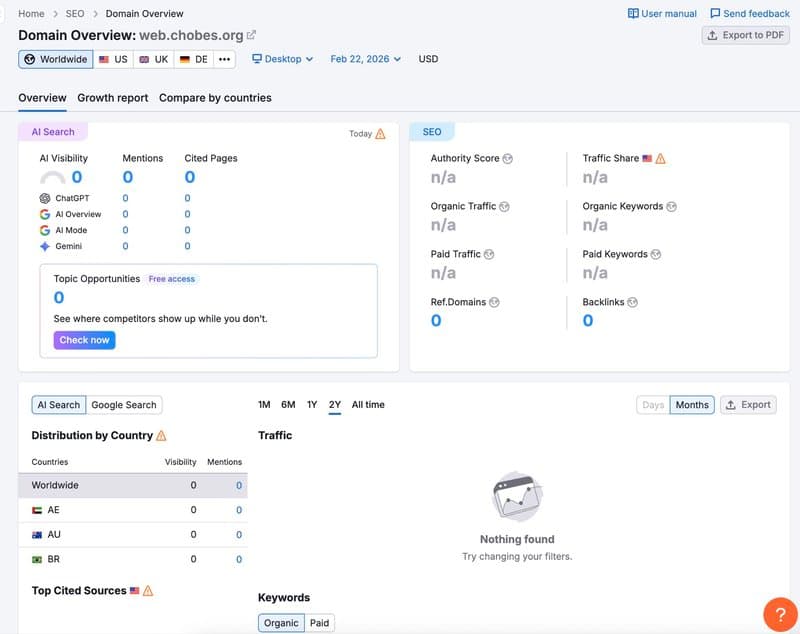This screenshot has width=800, height=634.
Task: Select 6M time range
Action: pos(288,404)
